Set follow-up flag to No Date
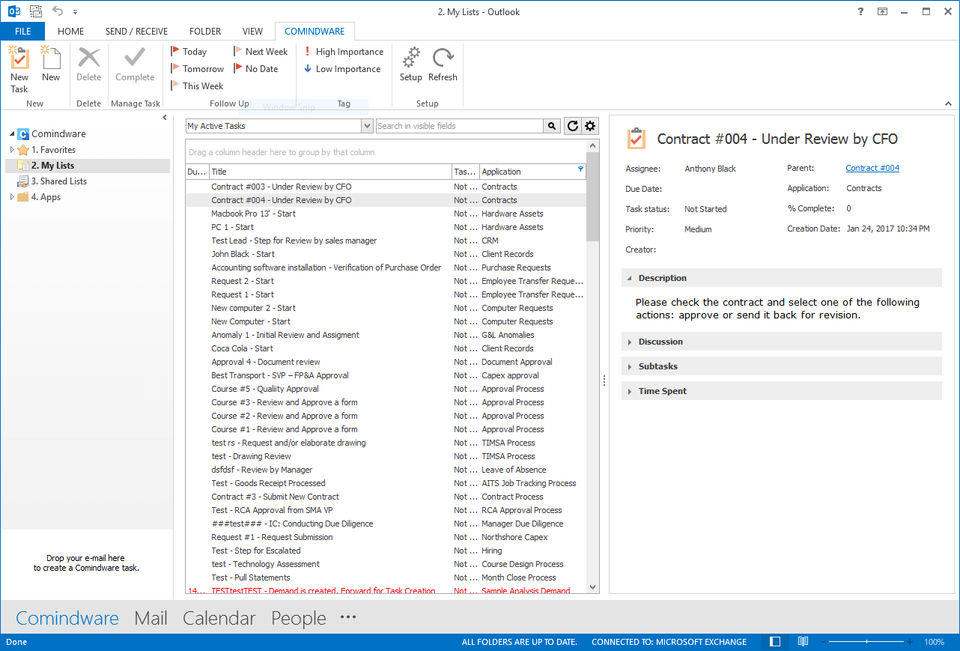The height and width of the screenshot is (651, 960). coord(255,69)
